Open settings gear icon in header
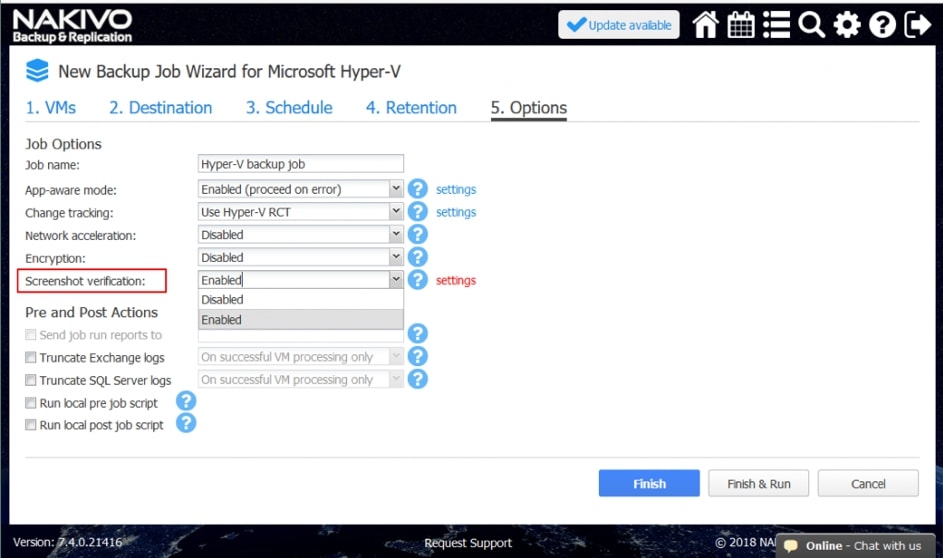This screenshot has height=558, width=943. tap(847, 25)
